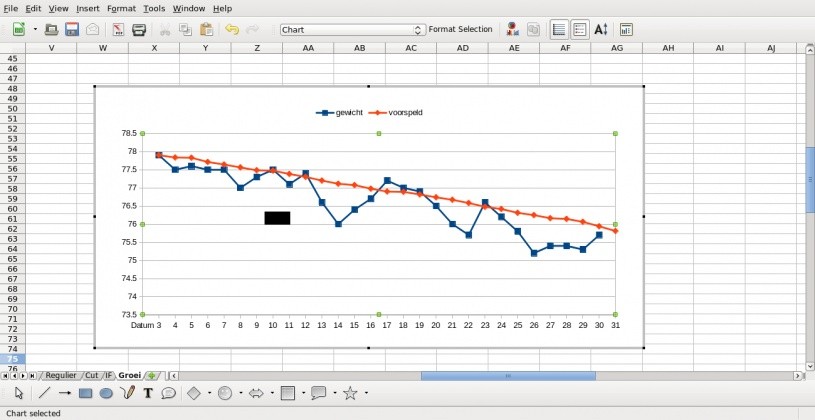Viewport: 815px width, 420px height.
Task: Select the Callouts speech bubble tool
Action: pyautogui.click(x=169, y=393)
